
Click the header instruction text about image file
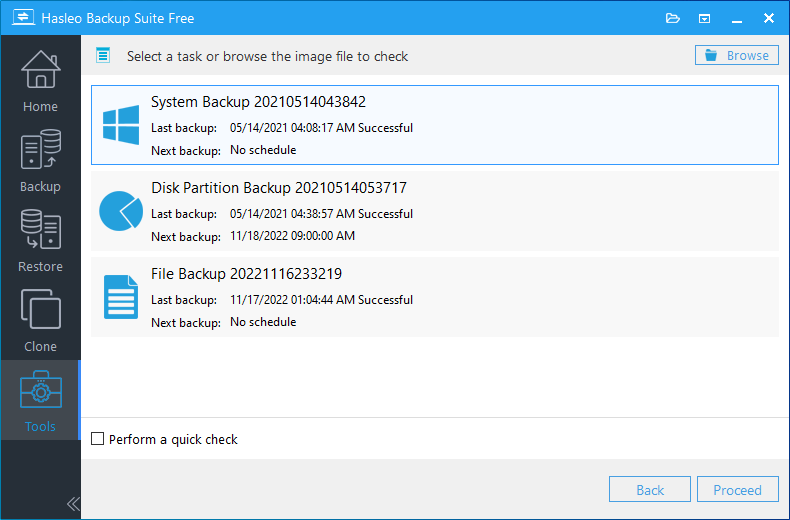point(268,56)
